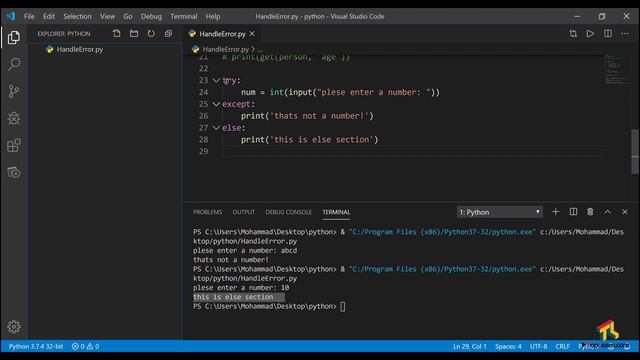Open the View menu
The width and height of the screenshot is (640, 360).
(x=107, y=16)
